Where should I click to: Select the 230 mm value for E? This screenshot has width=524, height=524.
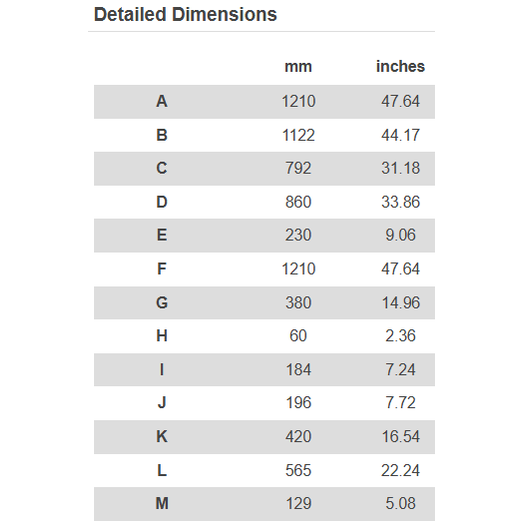(x=298, y=235)
